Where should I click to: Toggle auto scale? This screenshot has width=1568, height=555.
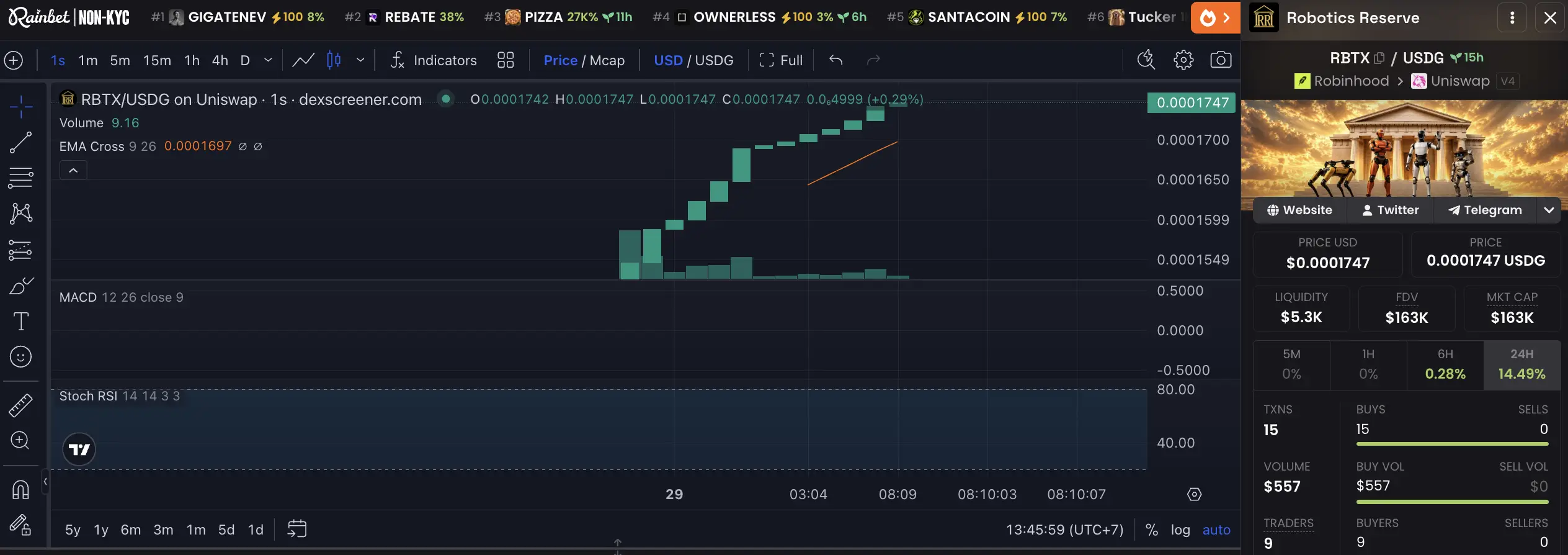point(1216,530)
